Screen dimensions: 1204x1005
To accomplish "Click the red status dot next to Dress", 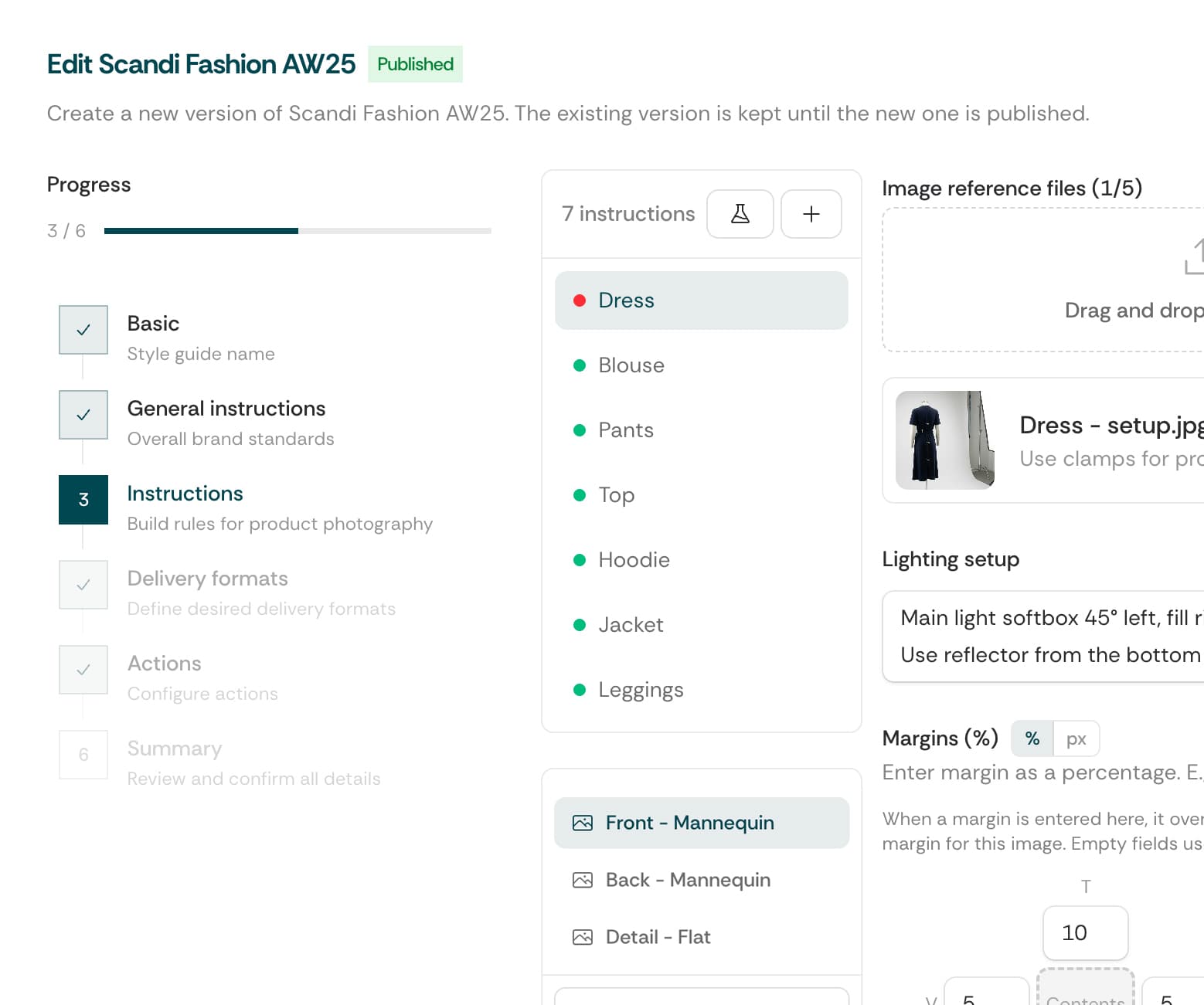I will click(x=580, y=300).
